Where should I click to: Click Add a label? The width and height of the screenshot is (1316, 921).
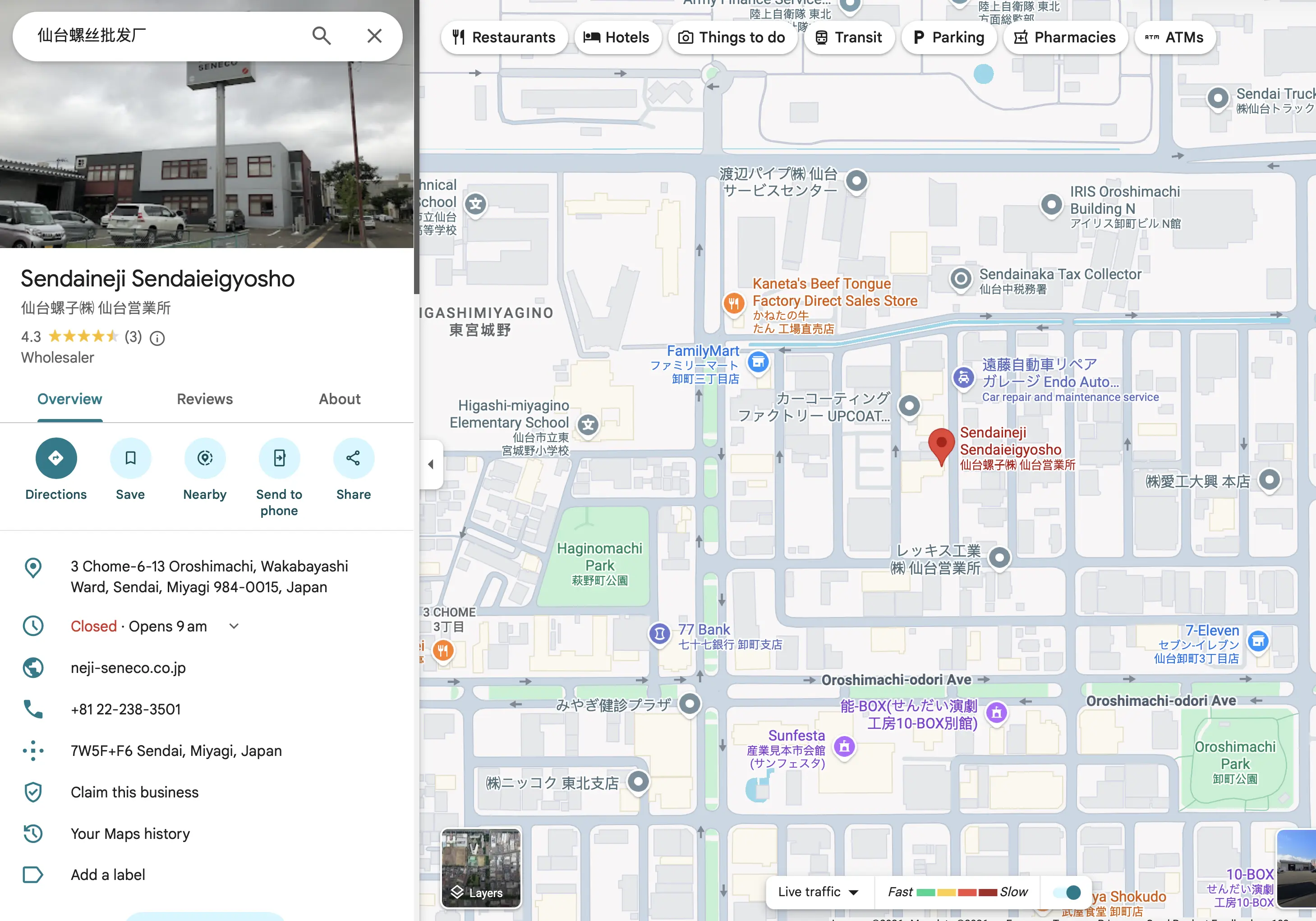108,875
